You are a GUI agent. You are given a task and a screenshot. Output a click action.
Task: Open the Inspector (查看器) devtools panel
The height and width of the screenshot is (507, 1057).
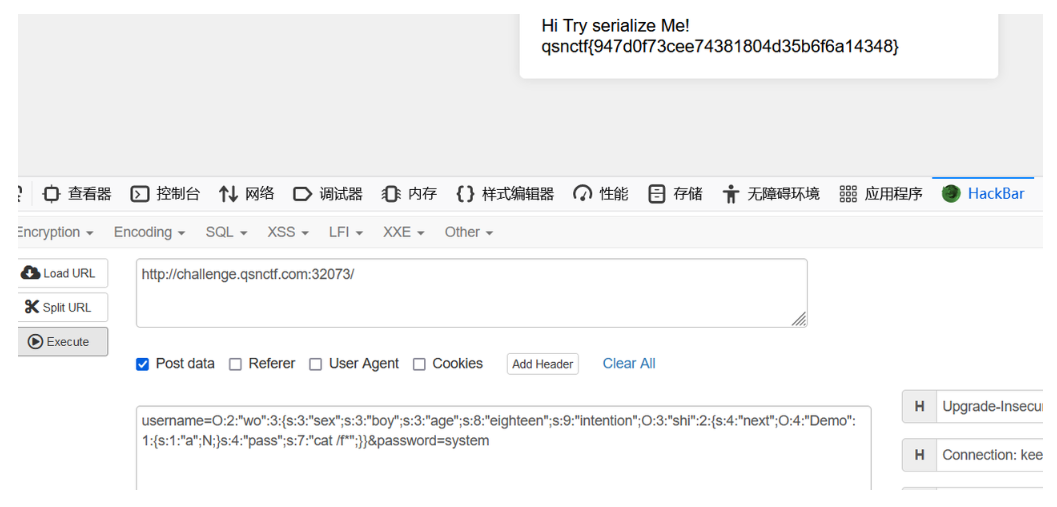tap(77, 194)
